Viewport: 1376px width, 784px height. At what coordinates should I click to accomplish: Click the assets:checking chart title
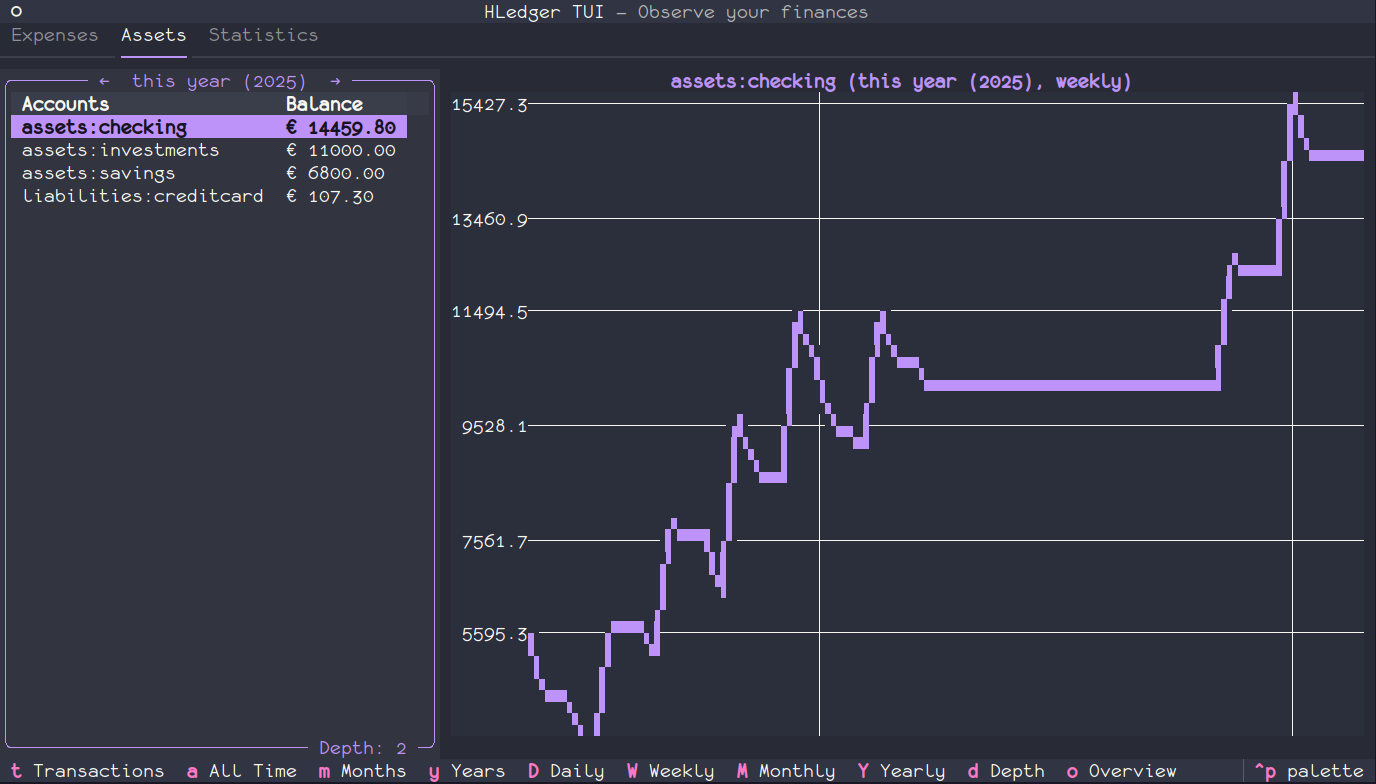click(x=901, y=81)
